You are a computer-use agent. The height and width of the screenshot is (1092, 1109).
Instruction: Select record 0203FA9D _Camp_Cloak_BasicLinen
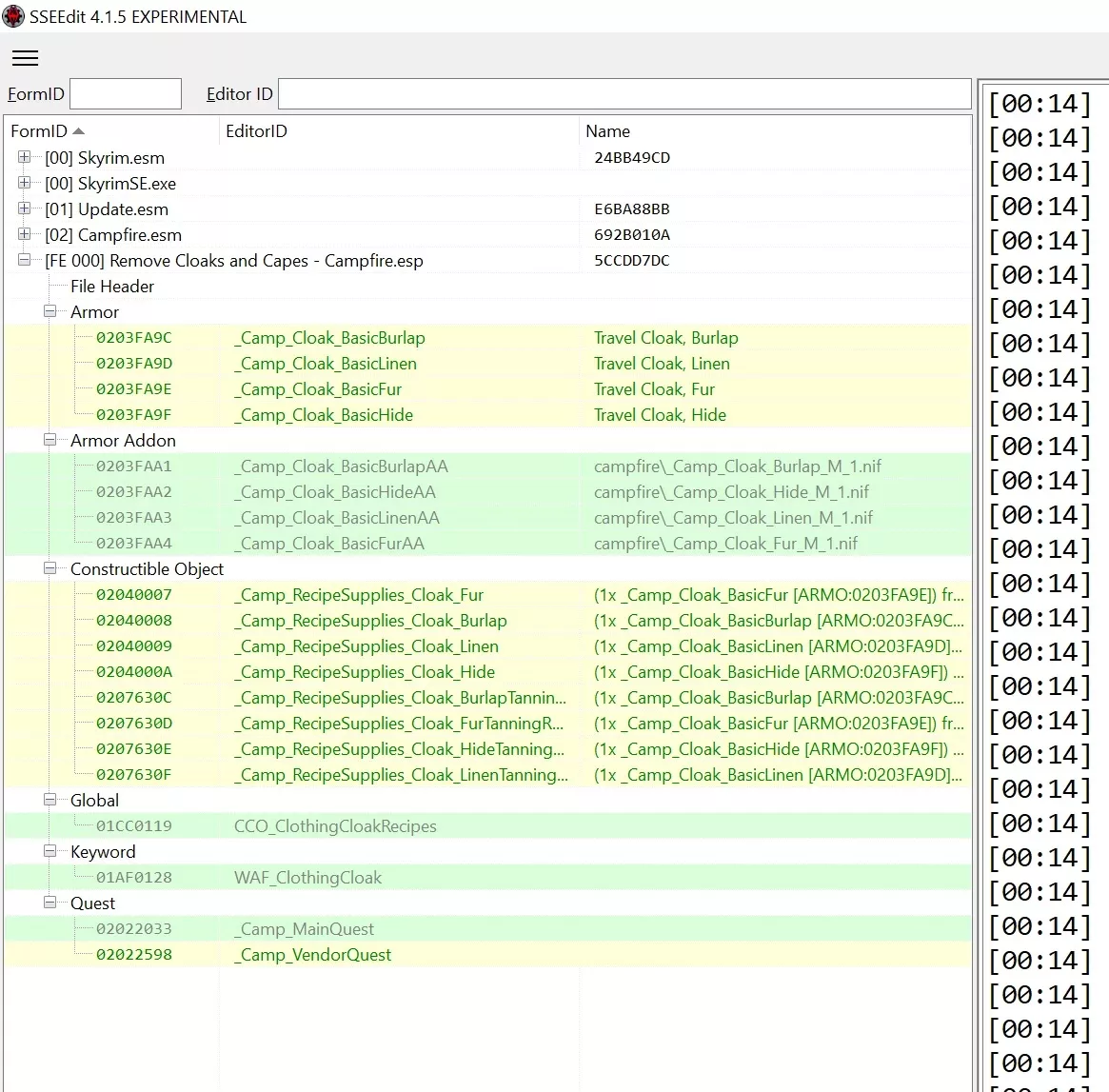click(488, 364)
